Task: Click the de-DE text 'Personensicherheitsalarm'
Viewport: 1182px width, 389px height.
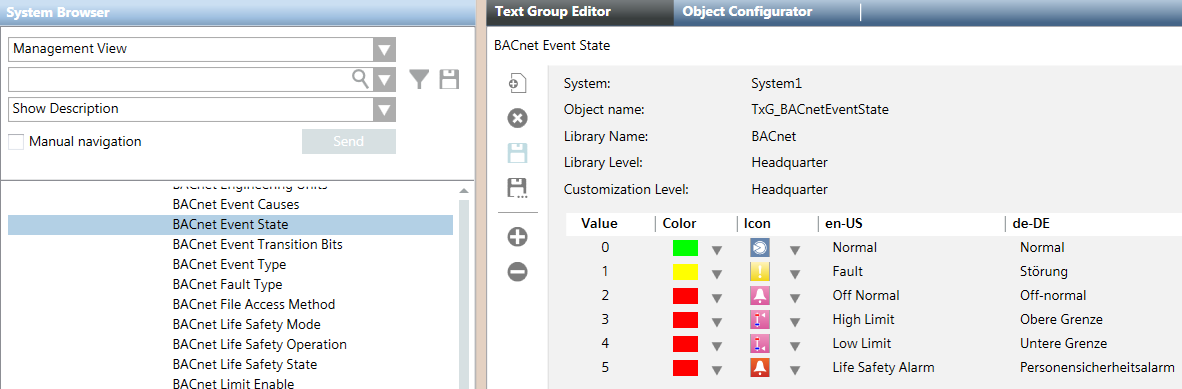Action: coord(1097,368)
